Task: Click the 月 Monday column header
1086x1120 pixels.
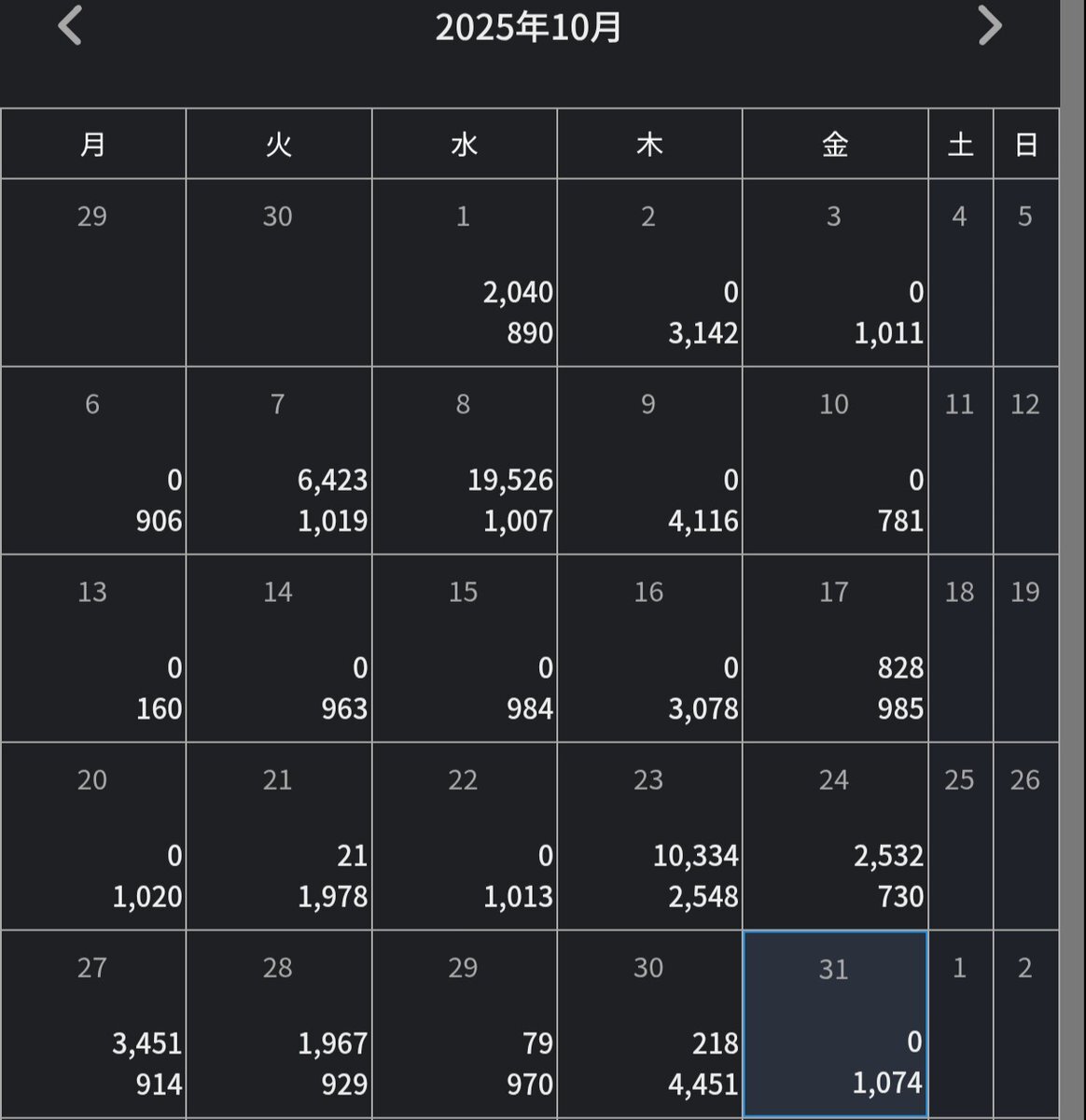Action: click(93, 145)
